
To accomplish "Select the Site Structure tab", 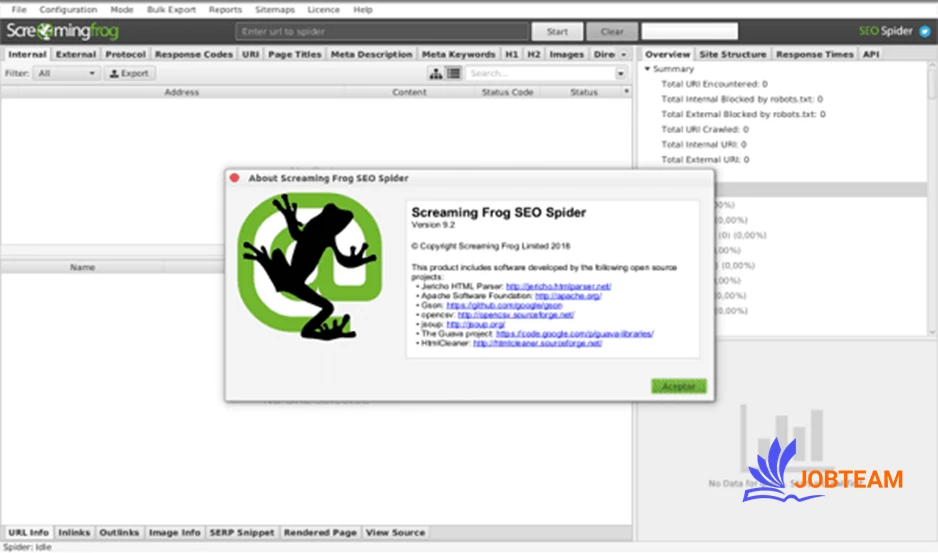I will [x=733, y=54].
